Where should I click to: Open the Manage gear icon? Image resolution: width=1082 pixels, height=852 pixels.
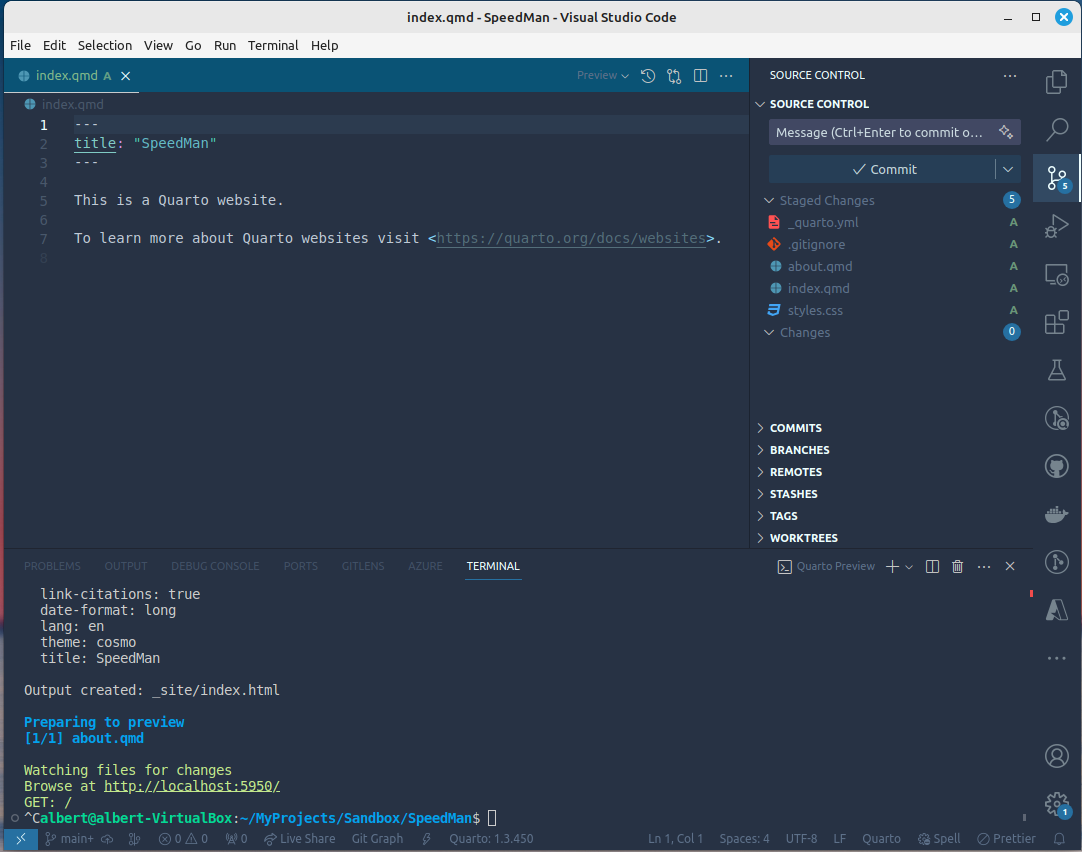tap(1056, 804)
